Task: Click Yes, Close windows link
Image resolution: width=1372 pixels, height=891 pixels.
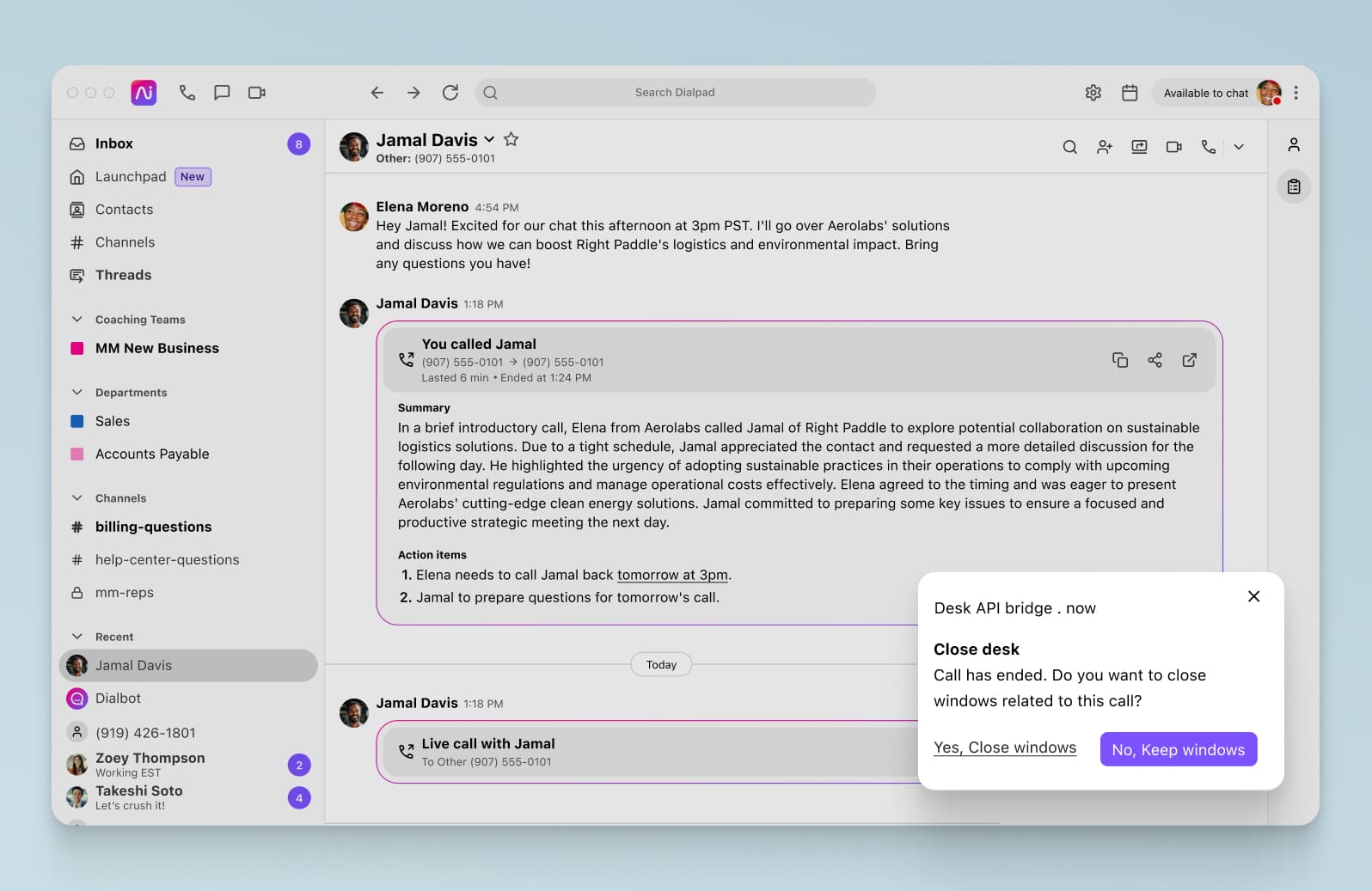Action: pyautogui.click(x=1004, y=748)
